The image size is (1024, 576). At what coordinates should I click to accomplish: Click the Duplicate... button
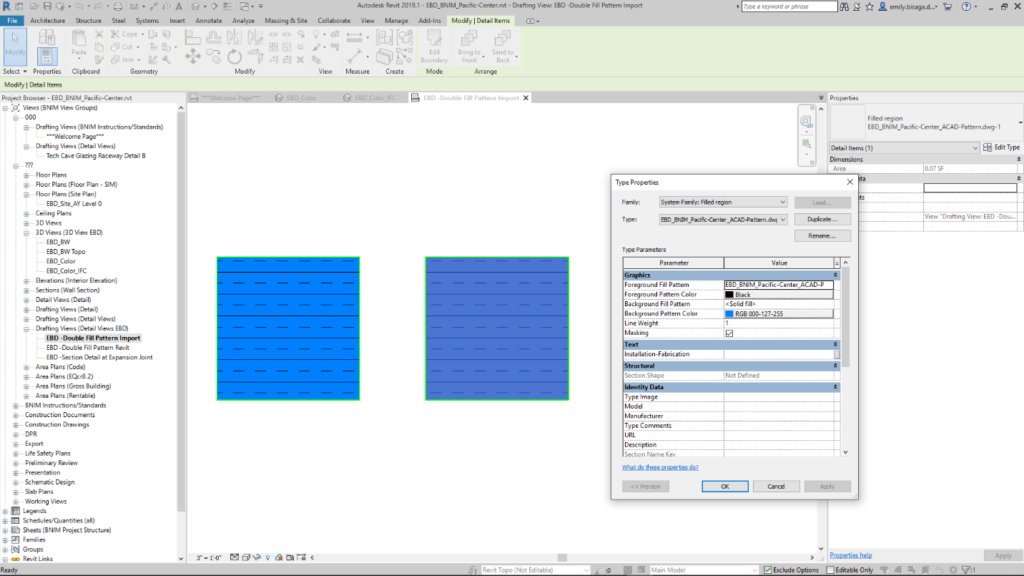tap(822, 218)
